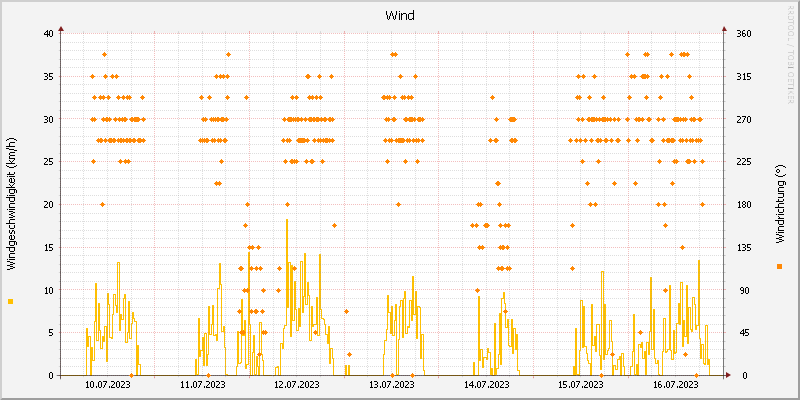Viewport: 800px width, 400px height.
Task: Click the date label 11.07.2023
Action: tap(203, 384)
